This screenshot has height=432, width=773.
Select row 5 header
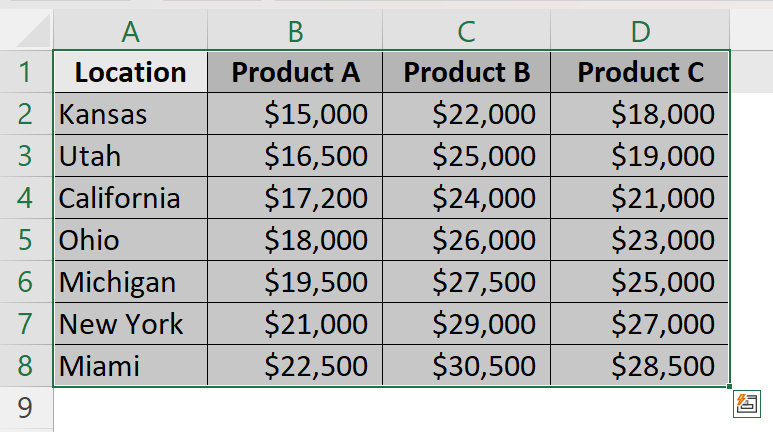[26, 240]
